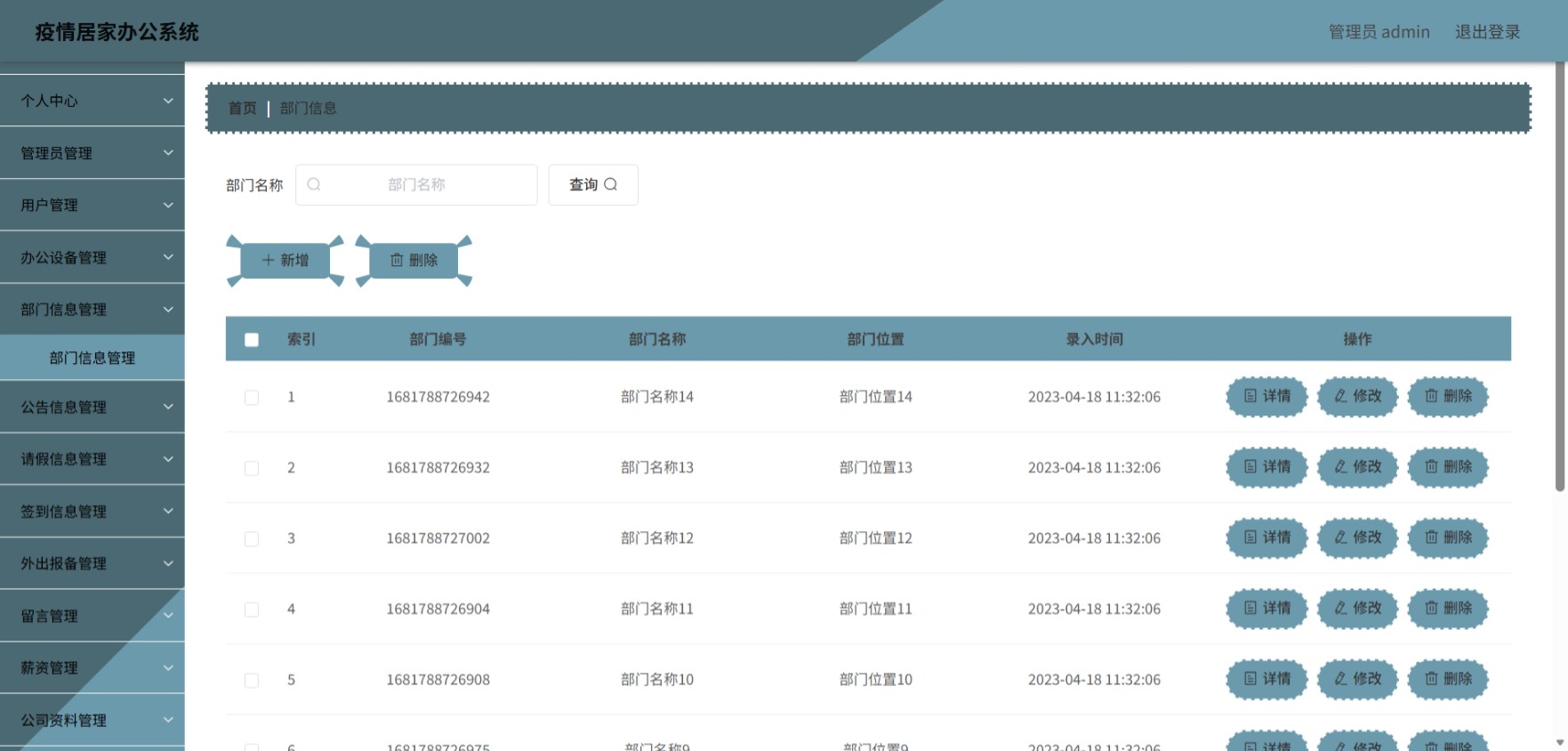Click the 退出登录 logout link
The width and height of the screenshot is (1568, 751).
[x=1487, y=32]
